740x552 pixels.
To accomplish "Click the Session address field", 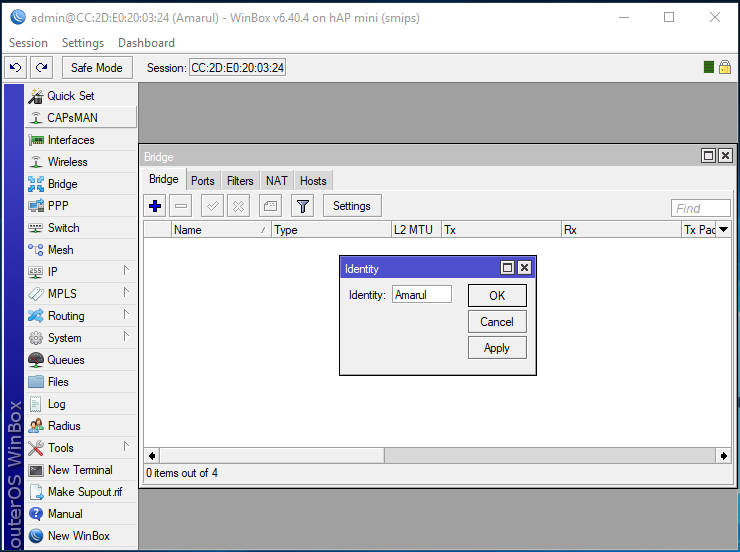I will 237,67.
